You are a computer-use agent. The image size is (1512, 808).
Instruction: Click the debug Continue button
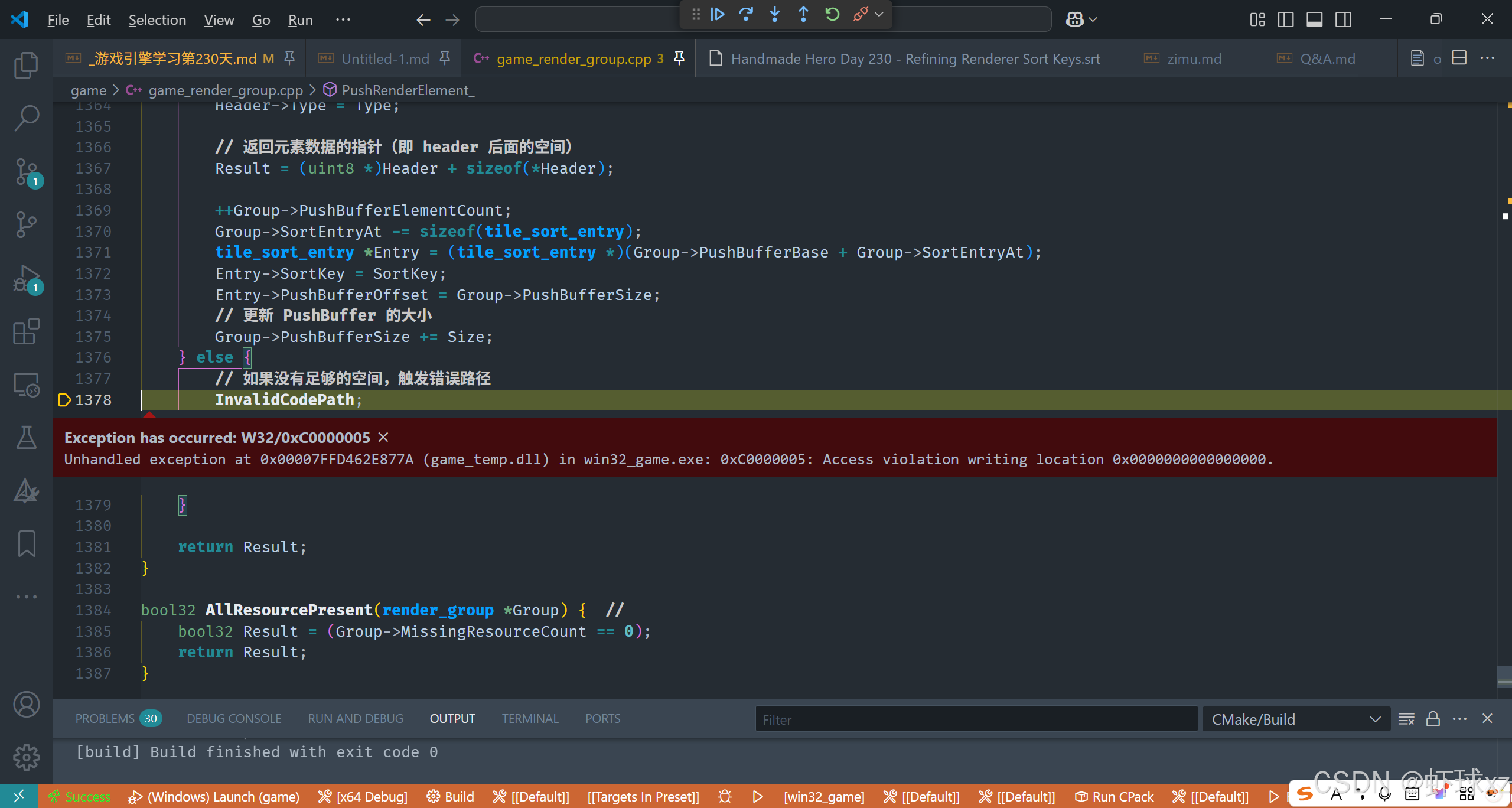(718, 14)
